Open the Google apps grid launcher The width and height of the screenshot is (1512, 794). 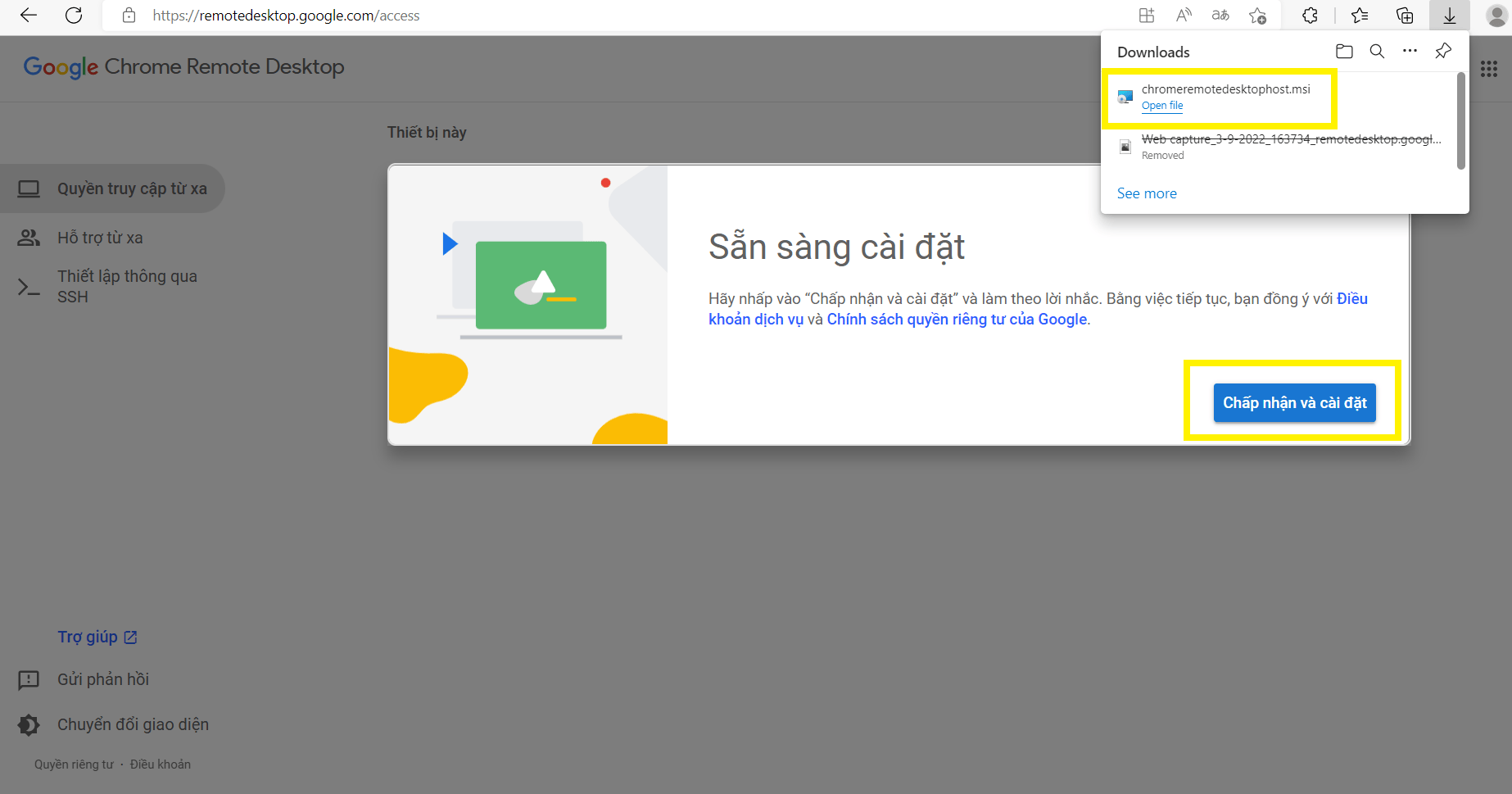click(x=1489, y=69)
